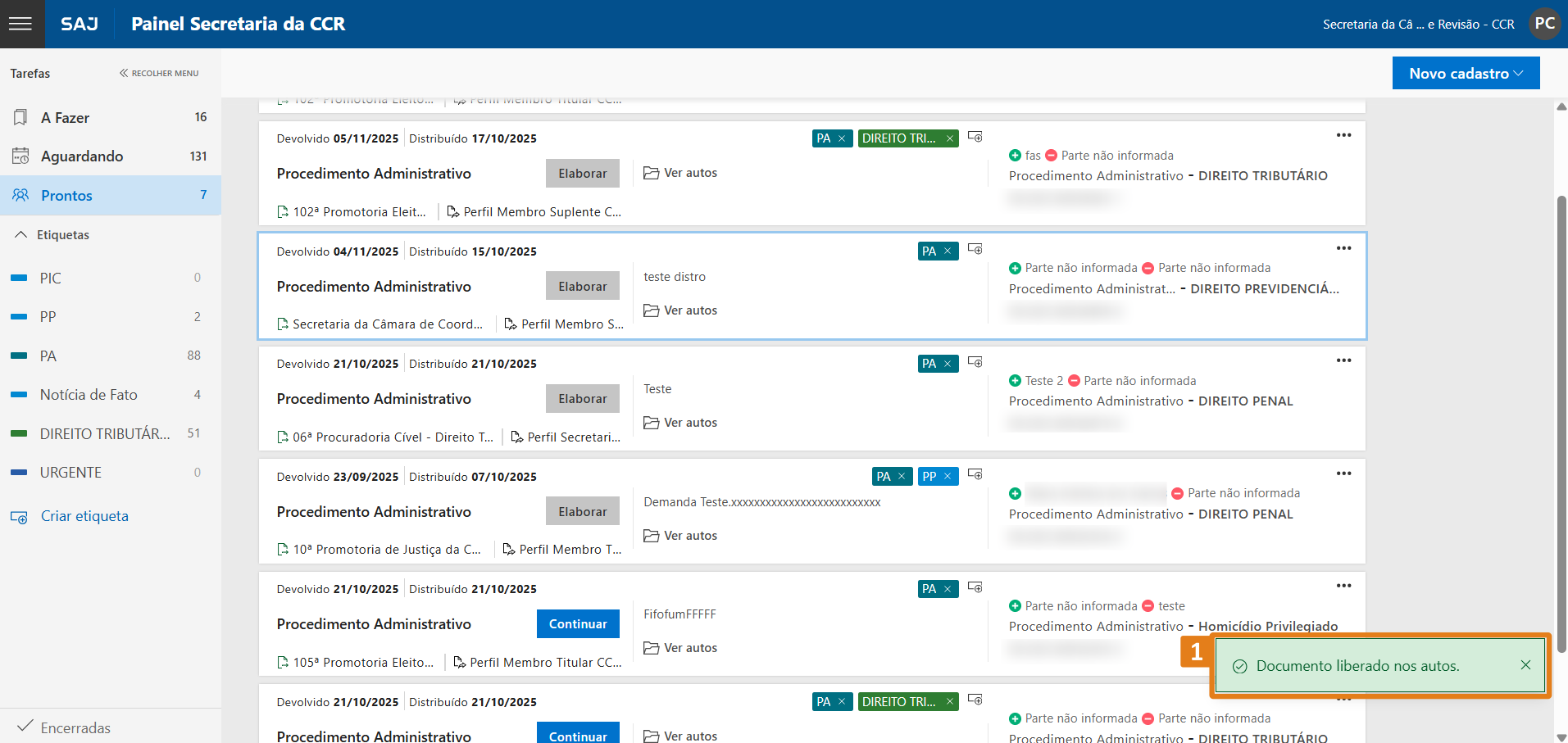The image size is (1568, 743).
Task: Open the Novo cadastro dropdown
Action: (1465, 74)
